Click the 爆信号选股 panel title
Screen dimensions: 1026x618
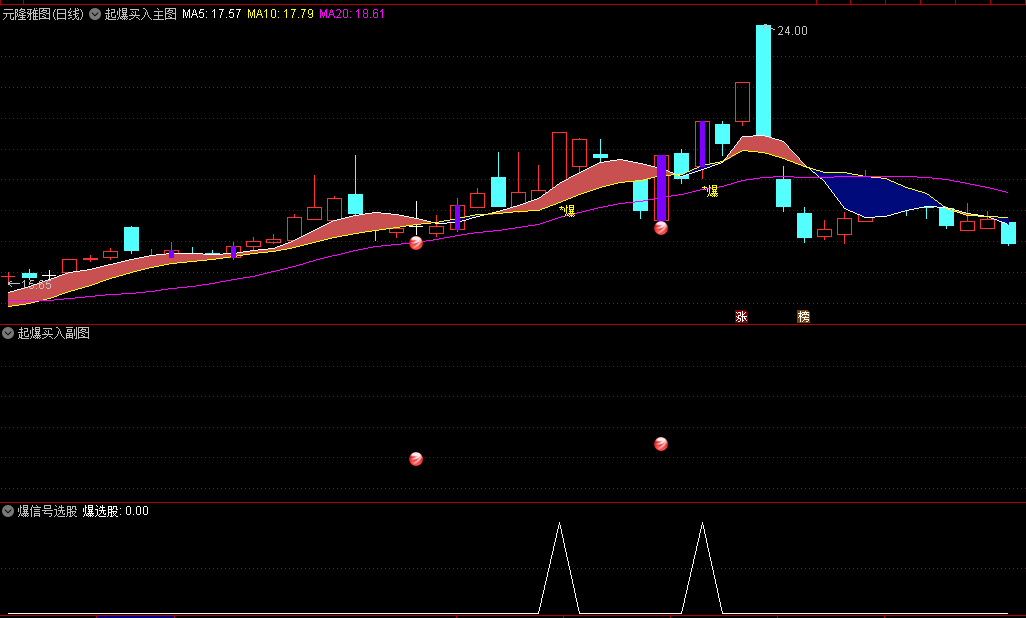tap(47, 511)
